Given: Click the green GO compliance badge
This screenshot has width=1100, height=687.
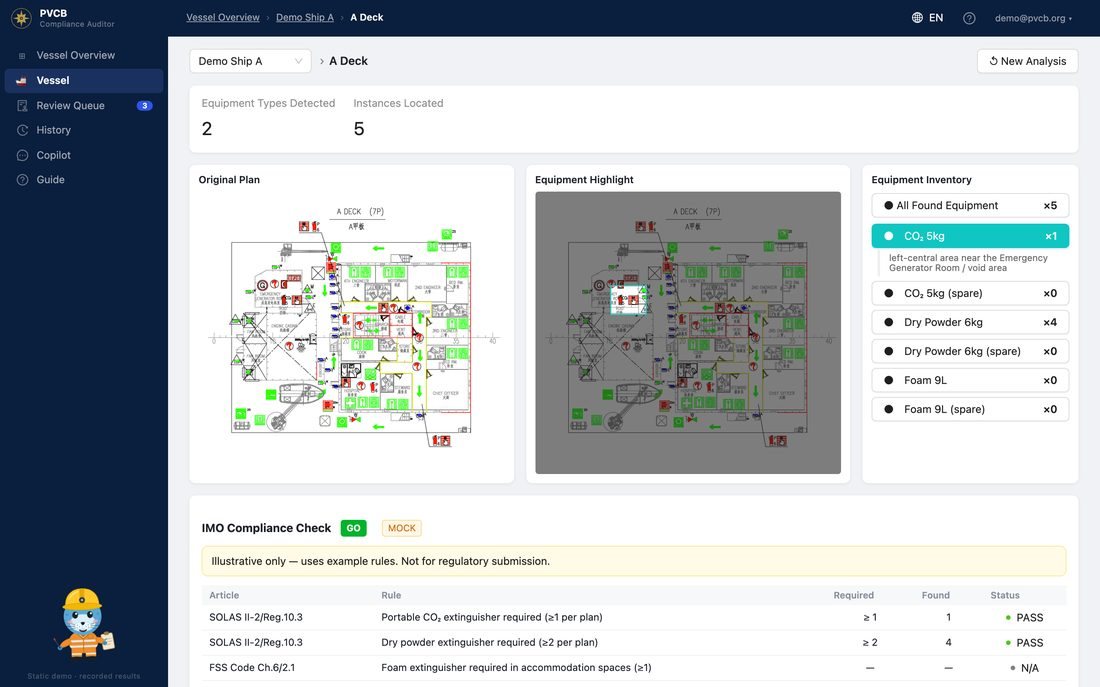Looking at the screenshot, I should [354, 528].
